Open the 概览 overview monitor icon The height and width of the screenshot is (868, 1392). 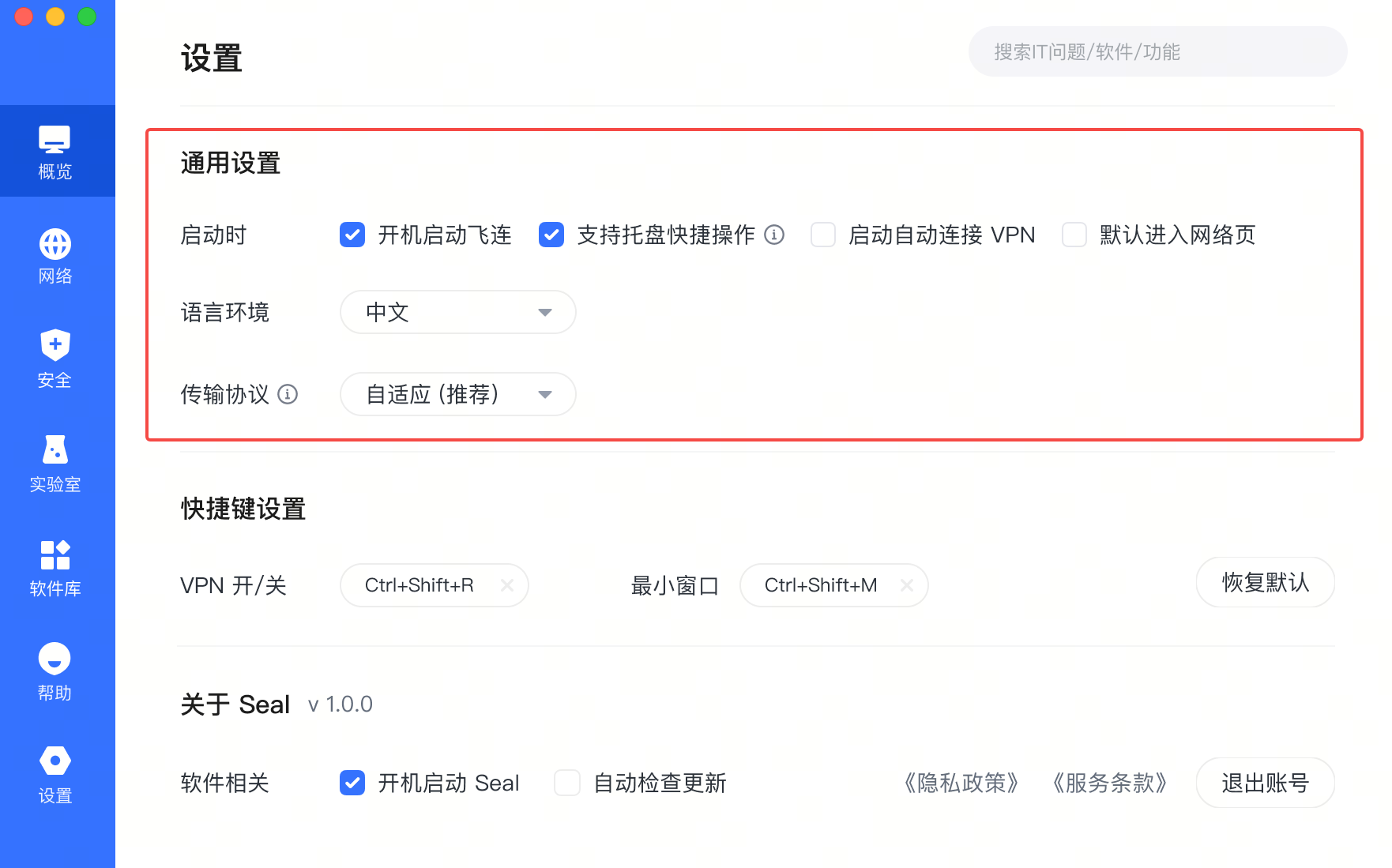pyautogui.click(x=55, y=140)
